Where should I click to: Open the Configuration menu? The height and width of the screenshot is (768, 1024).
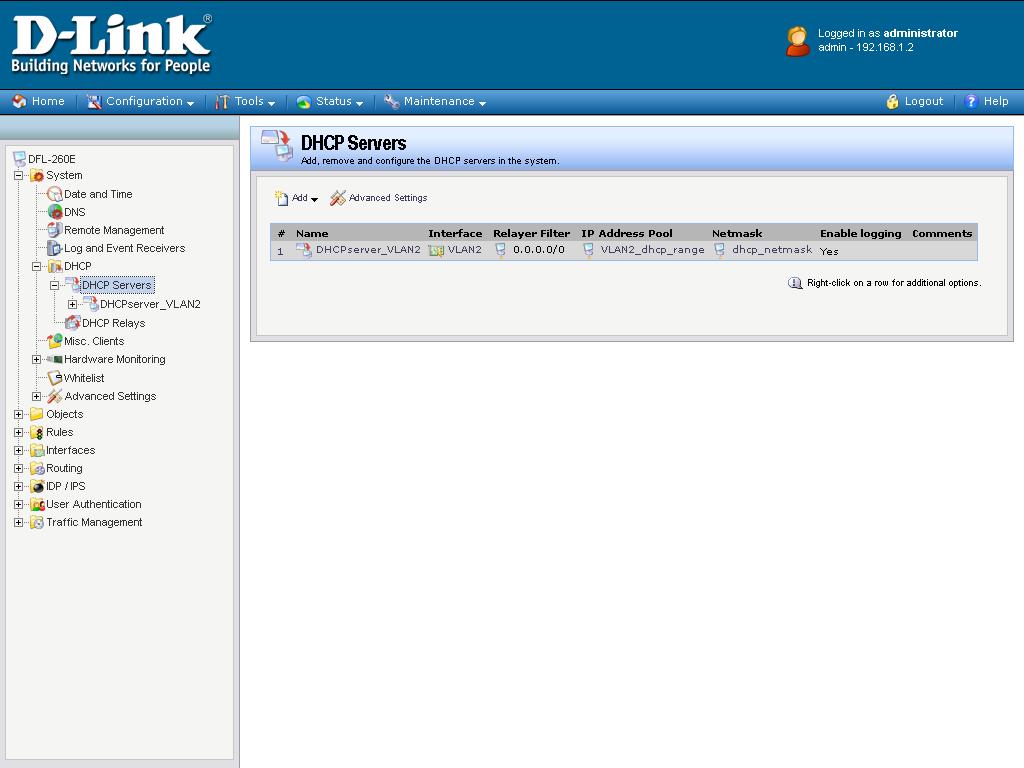(x=140, y=101)
